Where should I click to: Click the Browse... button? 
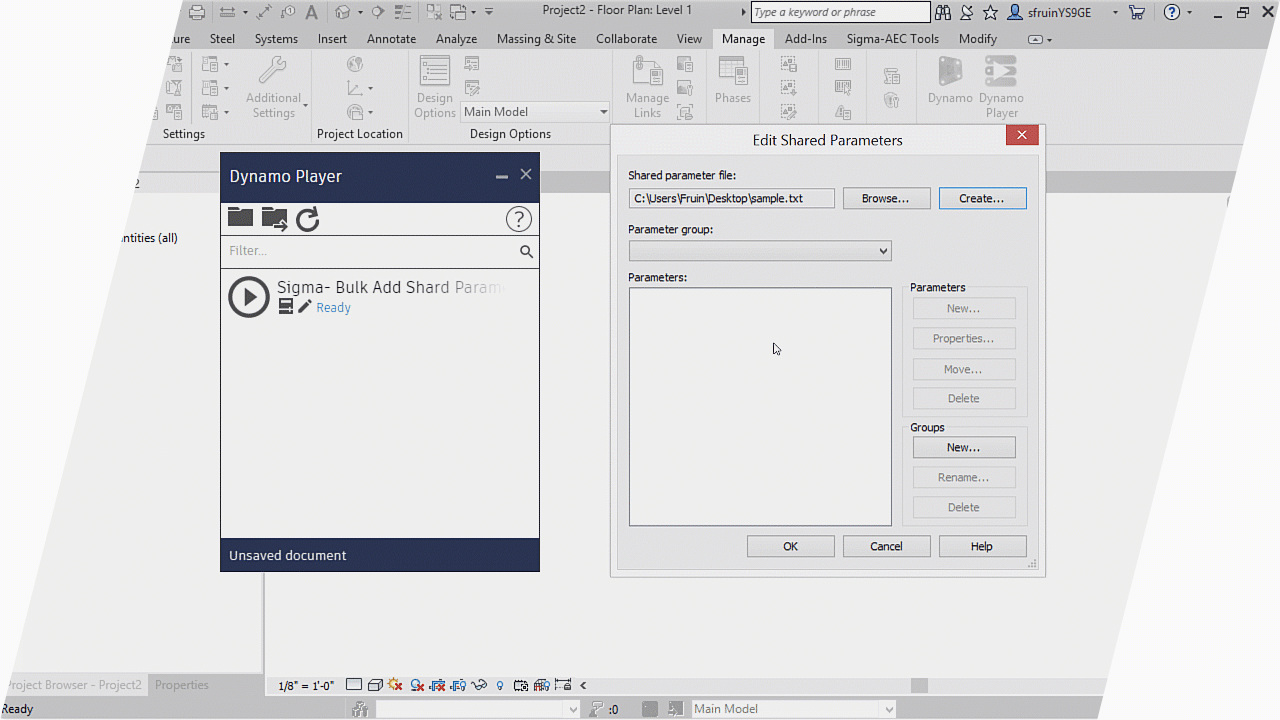(886, 198)
